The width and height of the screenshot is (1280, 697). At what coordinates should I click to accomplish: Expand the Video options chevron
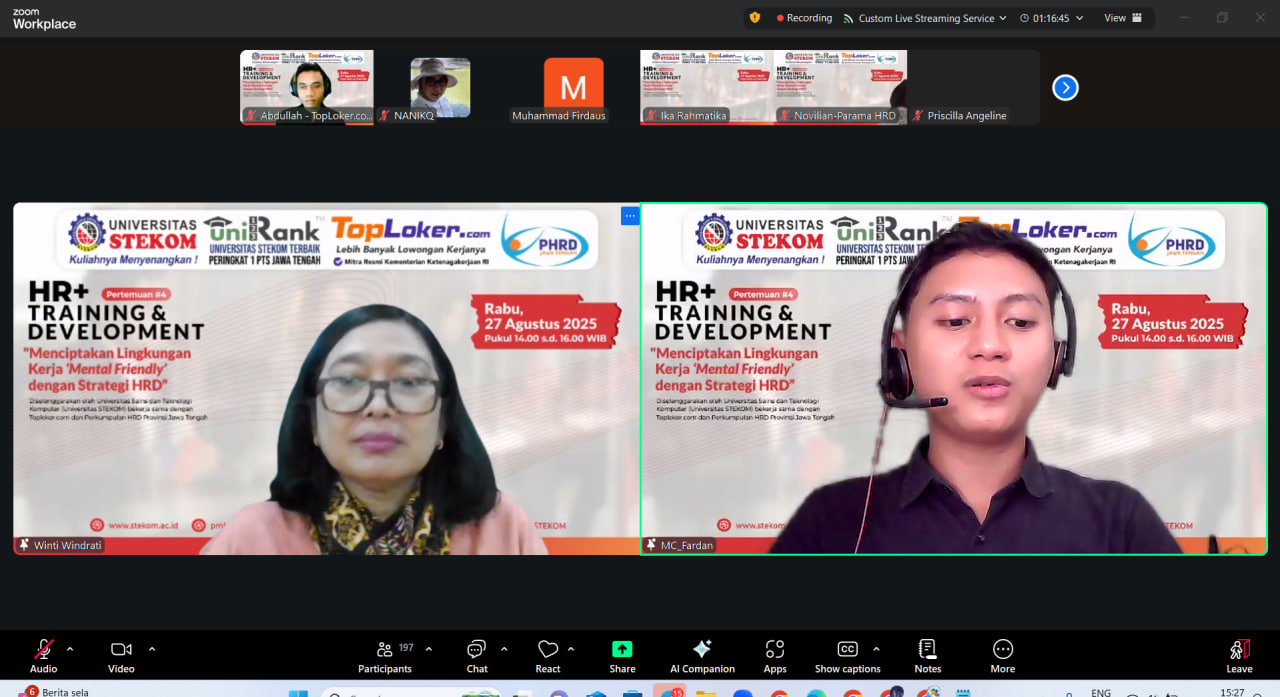(152, 649)
